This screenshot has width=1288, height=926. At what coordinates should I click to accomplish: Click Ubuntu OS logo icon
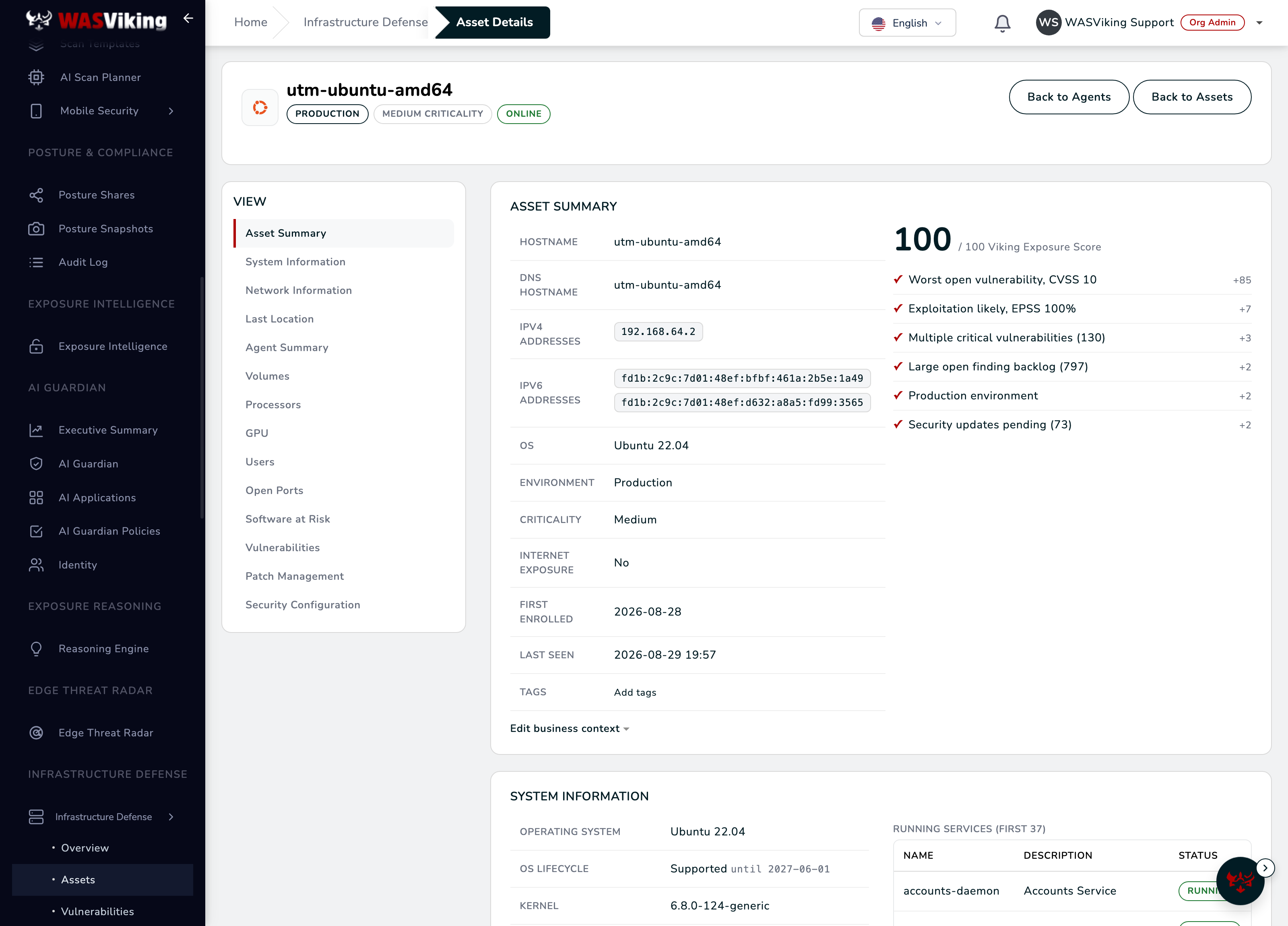tap(260, 107)
